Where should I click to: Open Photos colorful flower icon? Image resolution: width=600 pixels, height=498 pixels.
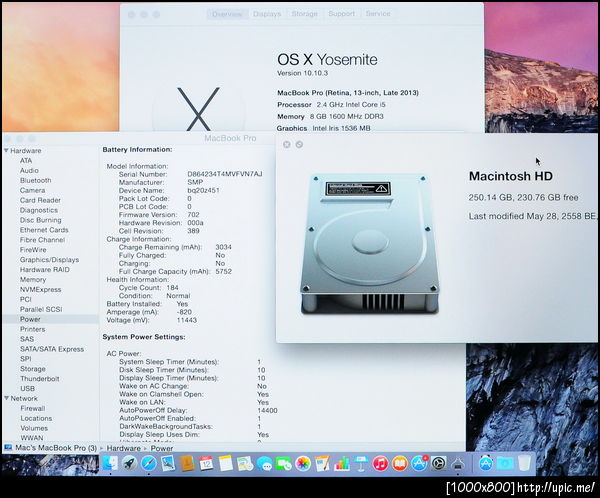(303, 464)
